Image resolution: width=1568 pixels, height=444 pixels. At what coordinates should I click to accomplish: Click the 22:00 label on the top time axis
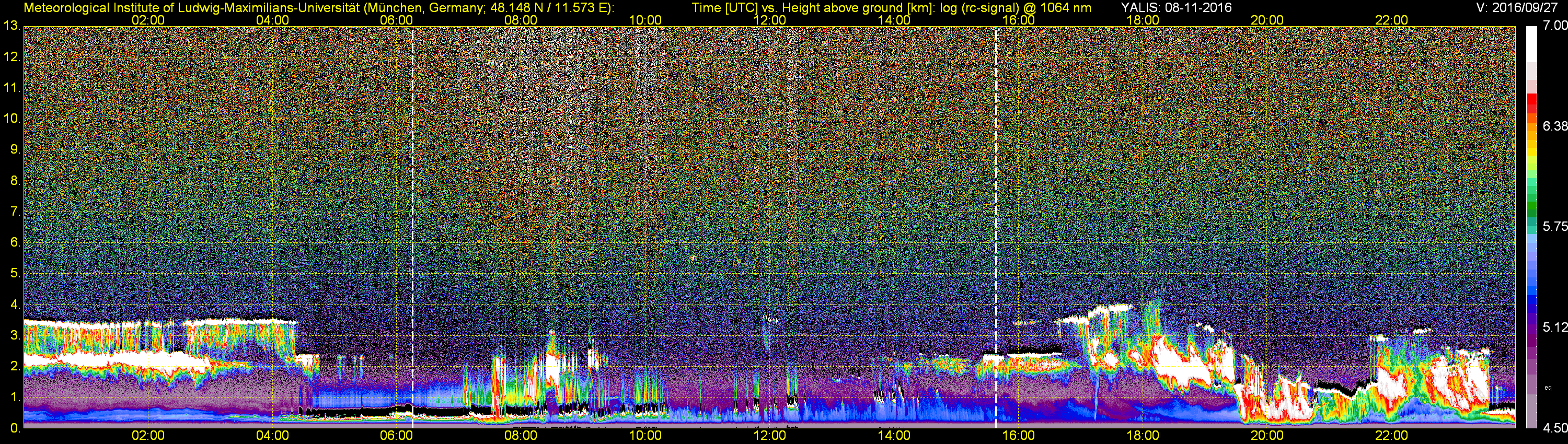1391,20
